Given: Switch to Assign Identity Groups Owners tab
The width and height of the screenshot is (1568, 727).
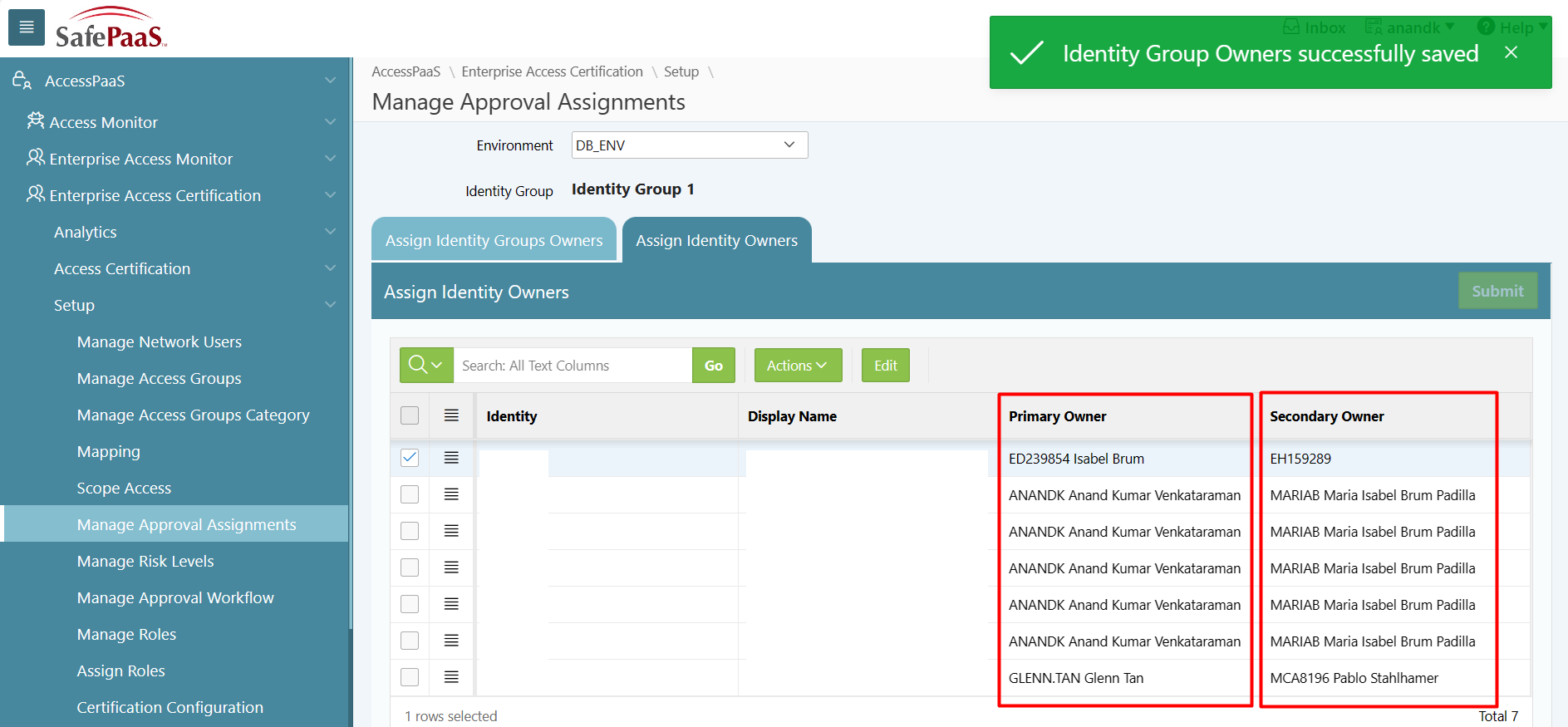Looking at the screenshot, I should tap(494, 240).
